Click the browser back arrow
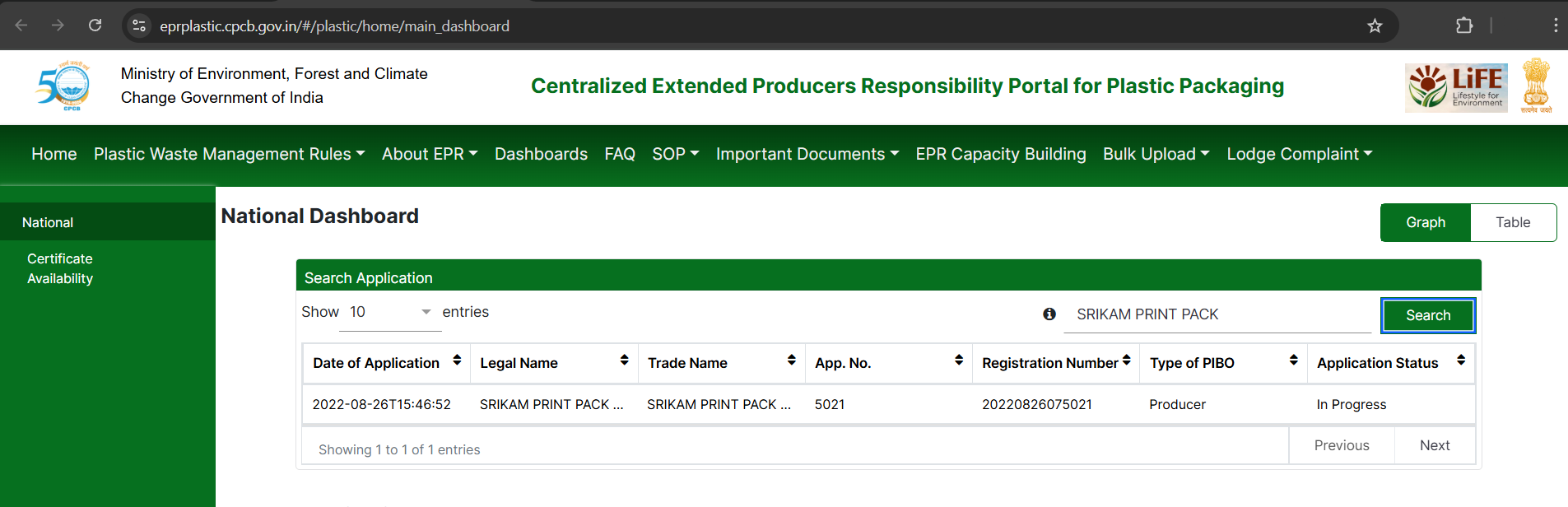This screenshot has height=507, width=1568. click(x=21, y=26)
